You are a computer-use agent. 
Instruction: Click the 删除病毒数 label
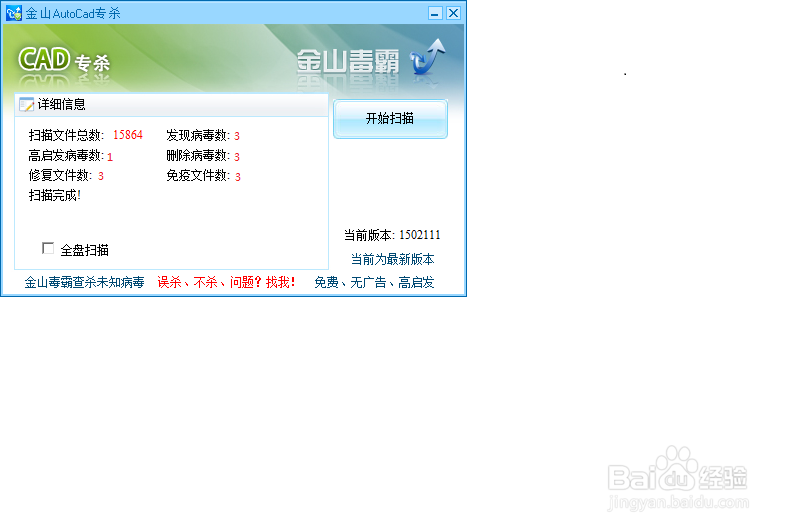tap(198, 156)
